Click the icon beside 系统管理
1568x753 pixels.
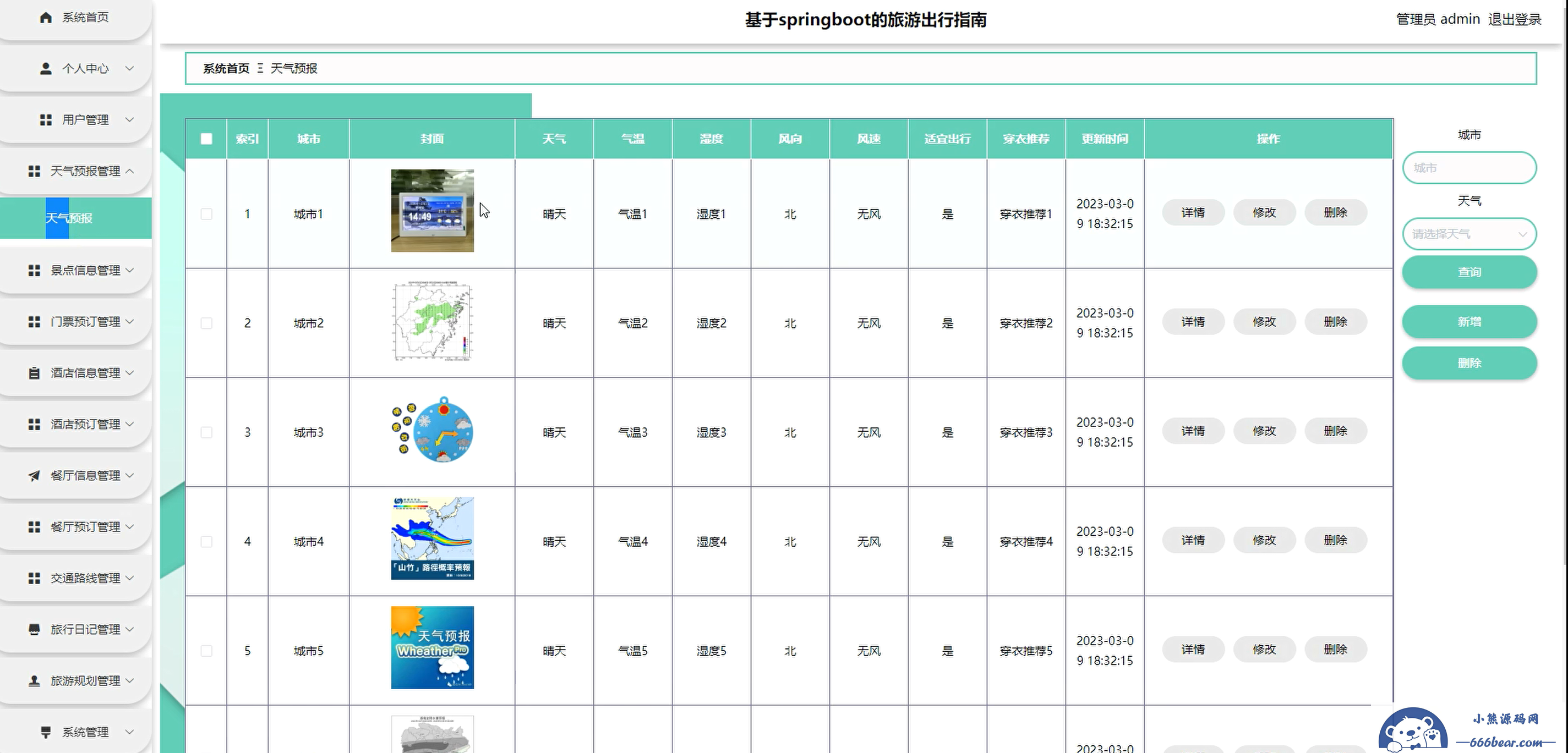(x=46, y=732)
